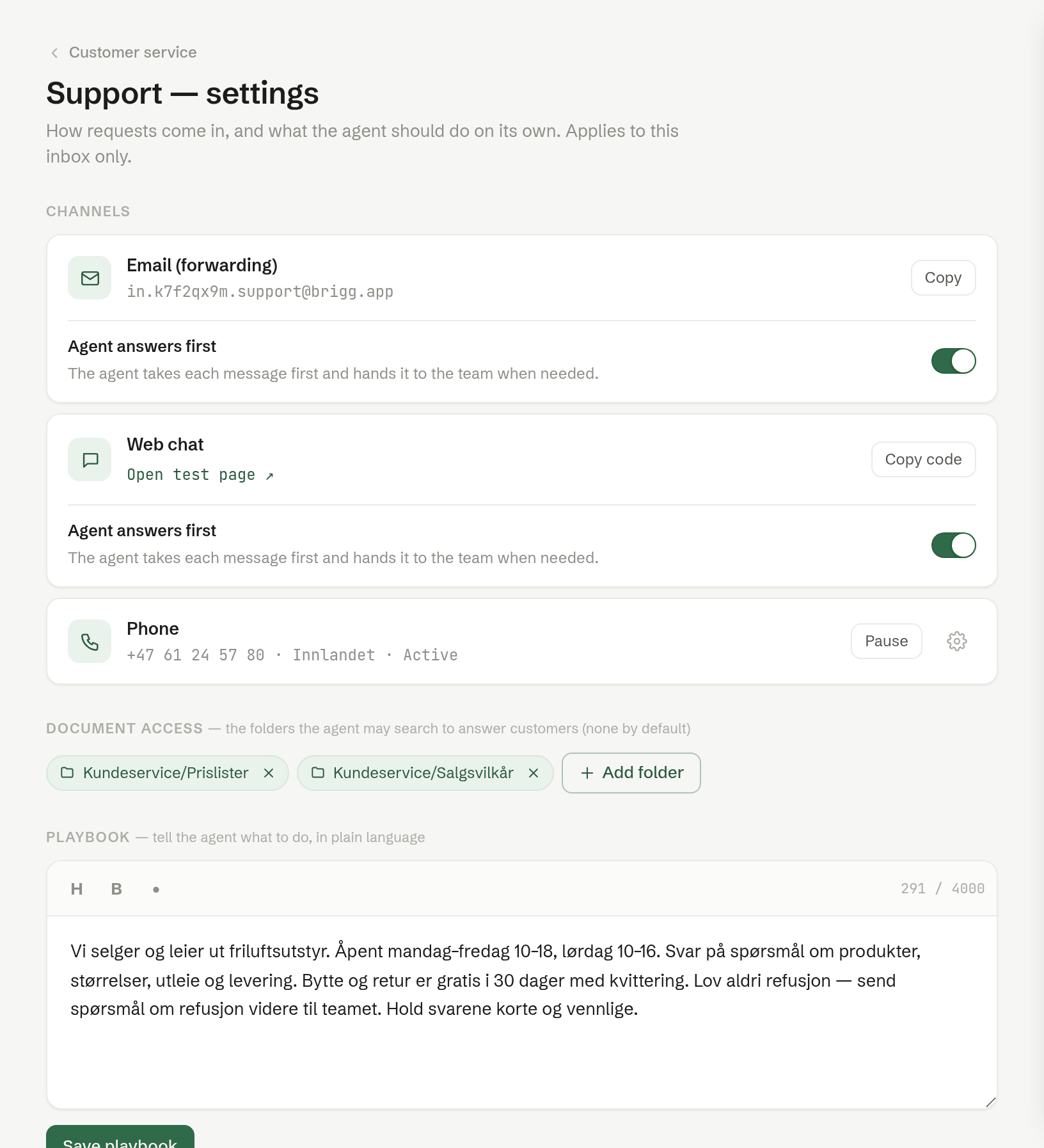Click the CHANNELS section label
The image size is (1044, 1148).
(x=88, y=212)
